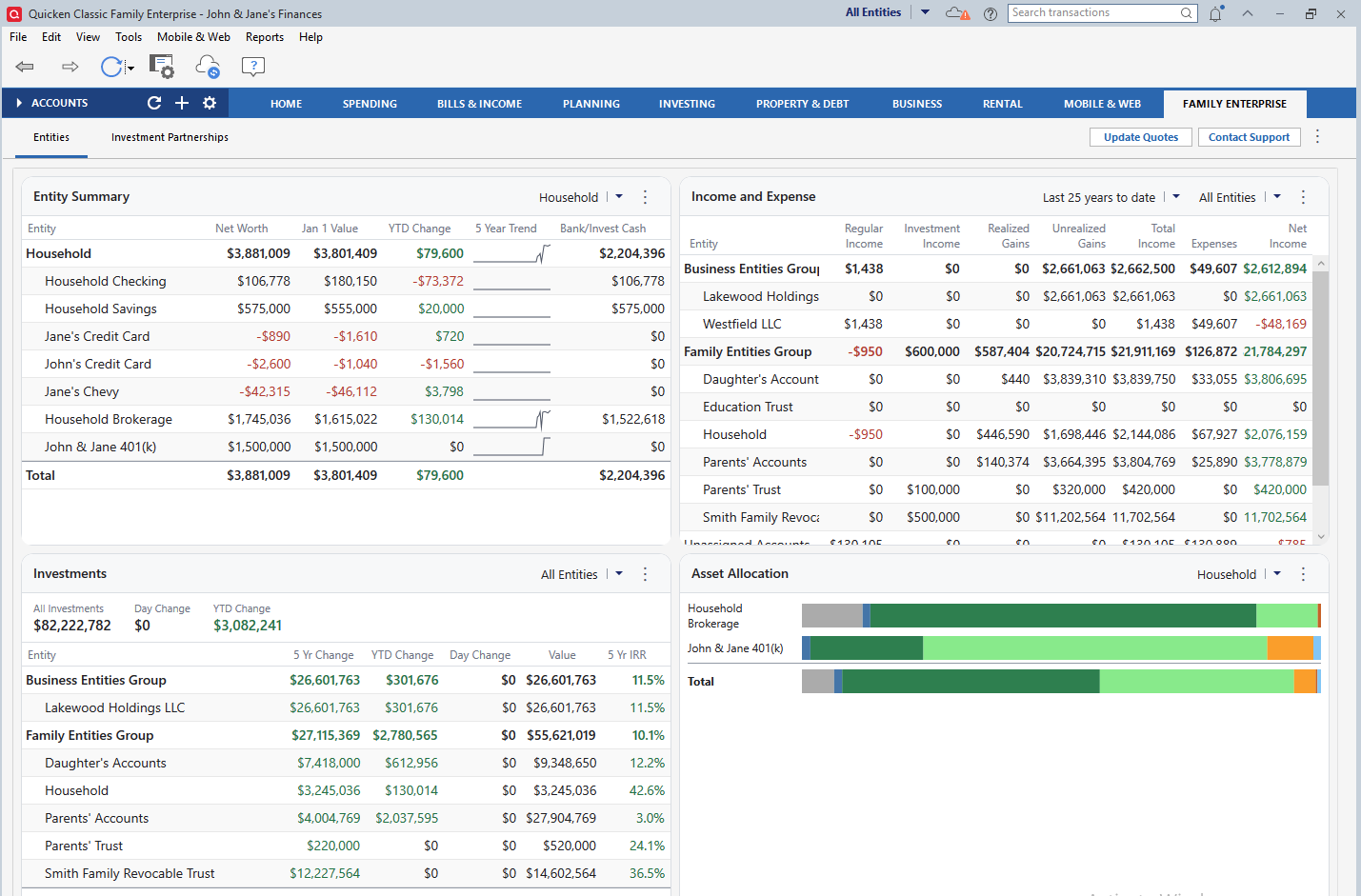Change the Last 25 years to date range
The height and width of the screenshot is (896, 1361).
tap(1111, 197)
